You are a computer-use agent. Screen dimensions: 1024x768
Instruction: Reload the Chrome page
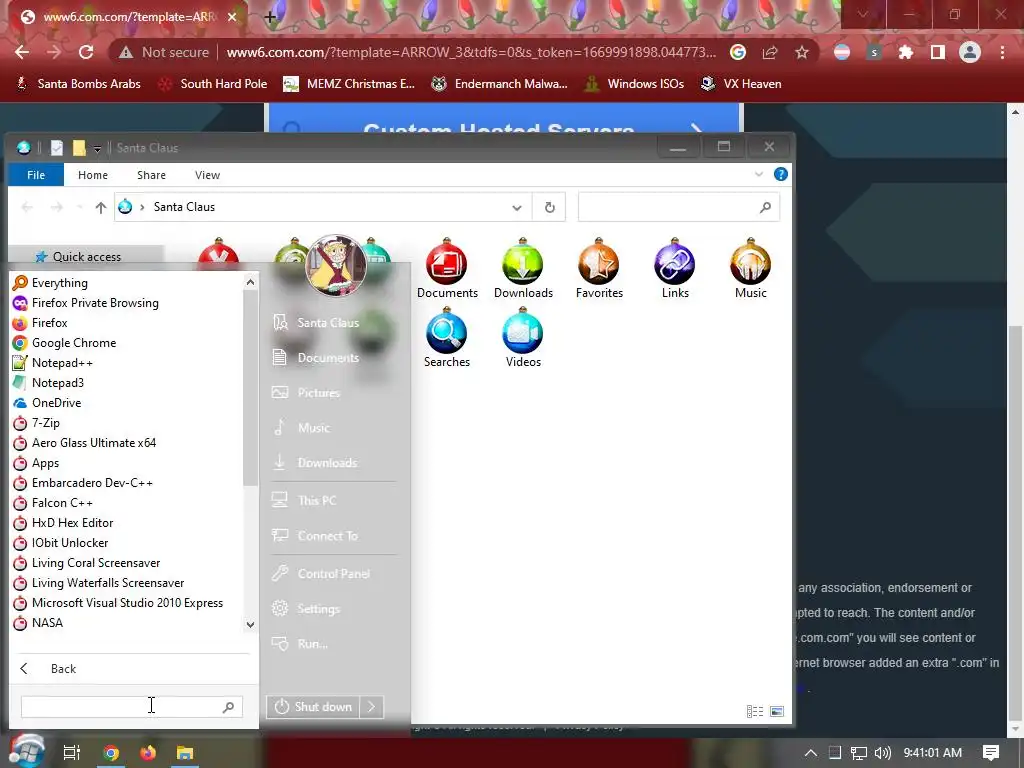click(x=86, y=52)
